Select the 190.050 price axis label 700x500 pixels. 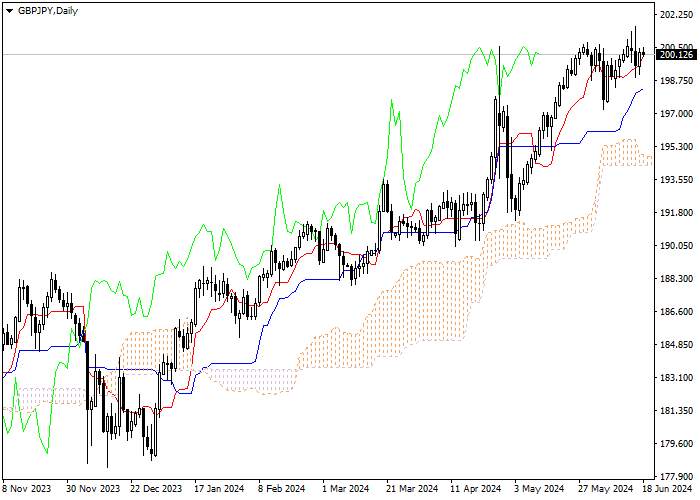click(x=676, y=246)
